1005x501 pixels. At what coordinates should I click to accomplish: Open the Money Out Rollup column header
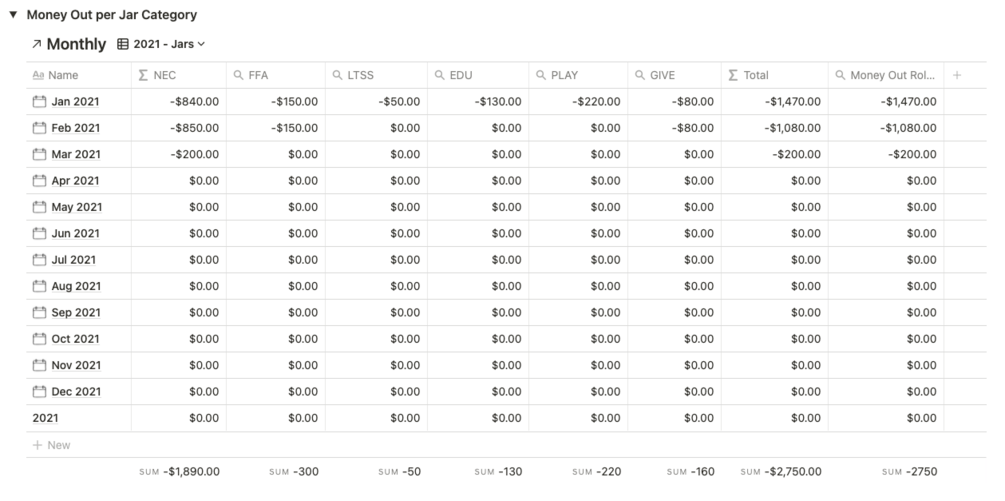[x=886, y=75]
